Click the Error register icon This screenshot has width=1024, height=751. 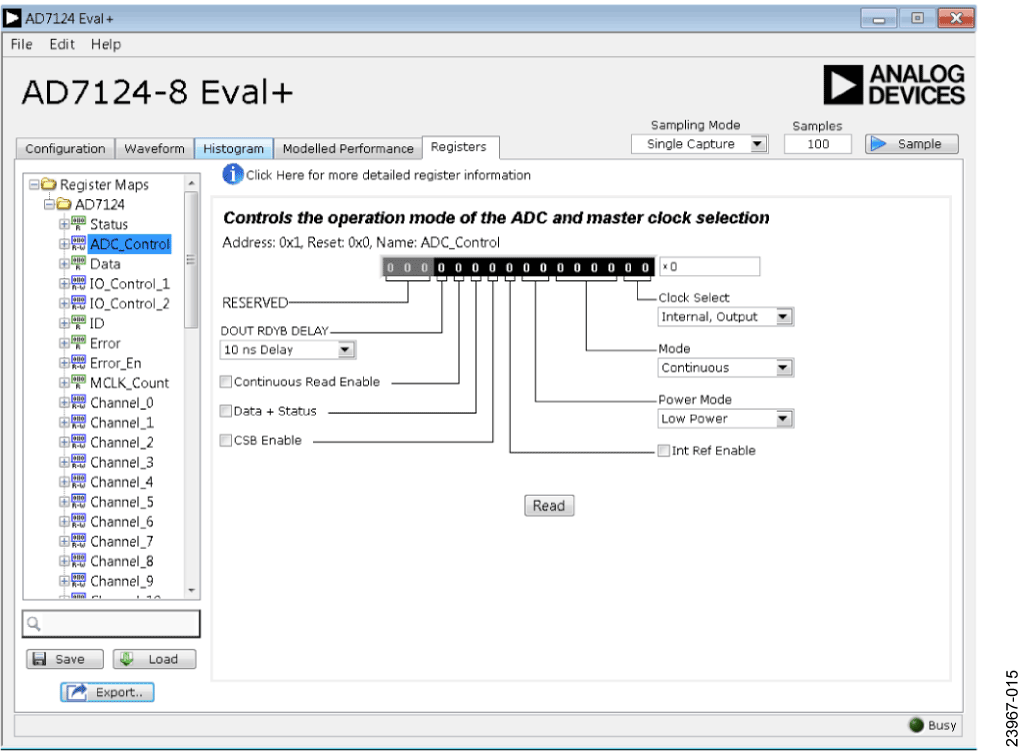tap(78, 343)
